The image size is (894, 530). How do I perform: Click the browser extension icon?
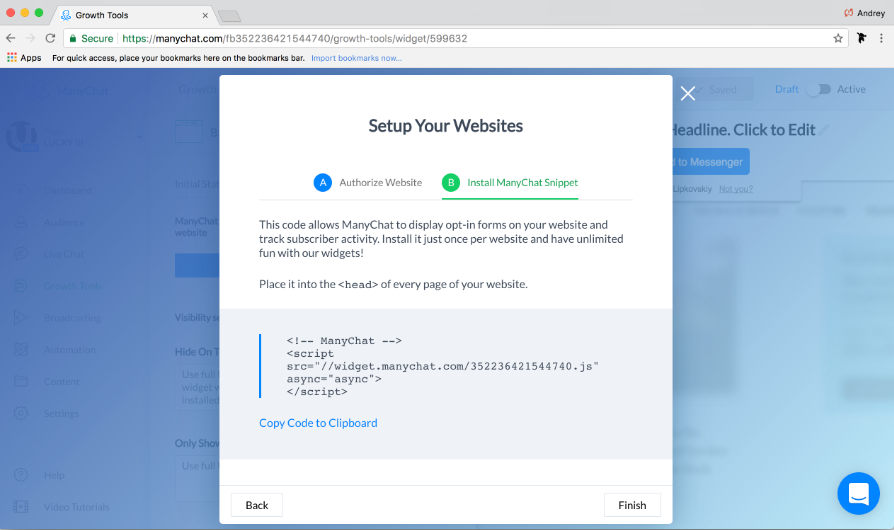point(862,38)
